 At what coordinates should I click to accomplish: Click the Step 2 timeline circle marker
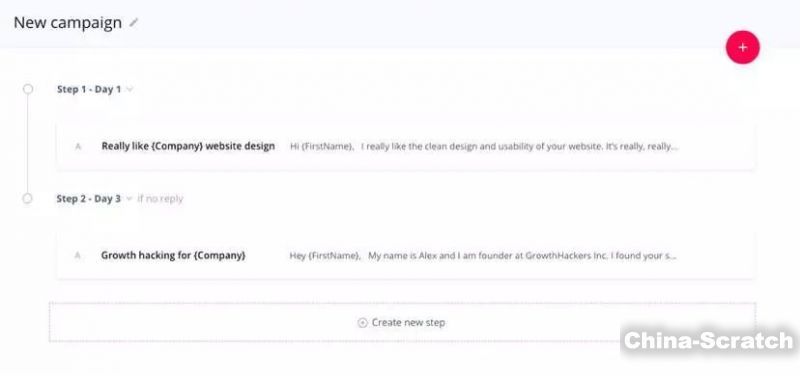[x=28, y=198]
